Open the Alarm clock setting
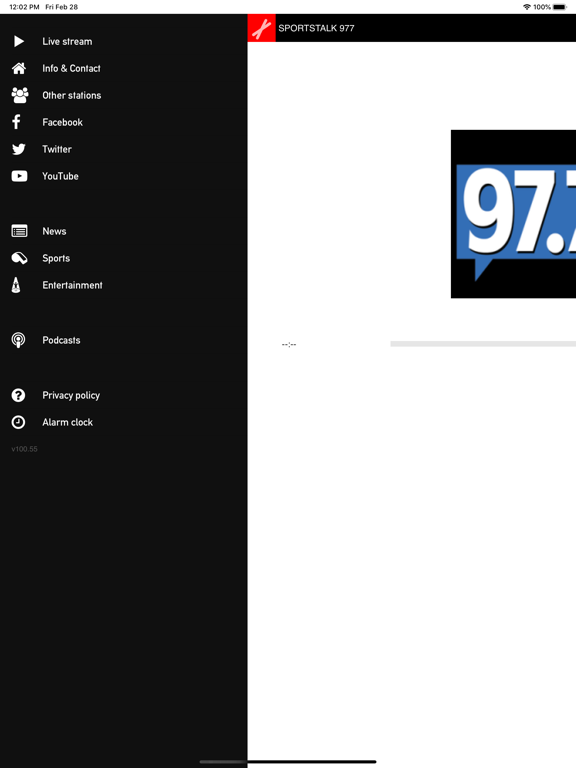The image size is (576, 768). point(68,422)
